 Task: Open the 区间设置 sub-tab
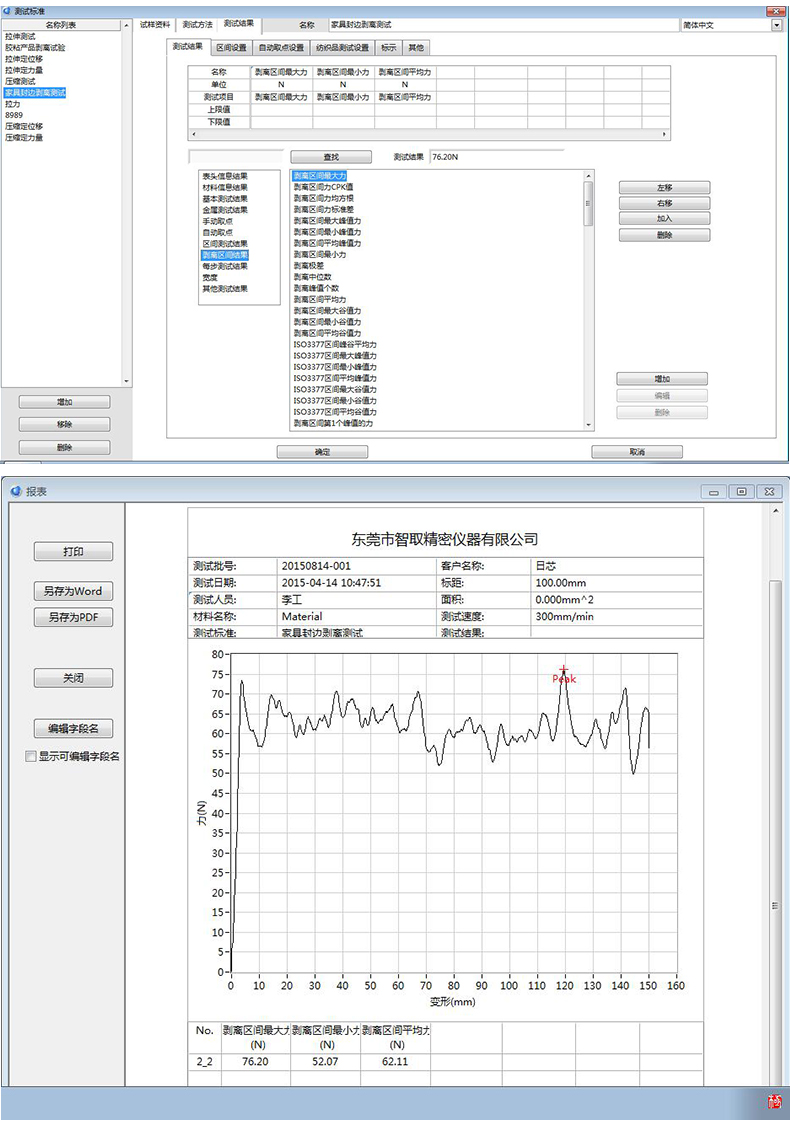pos(231,47)
